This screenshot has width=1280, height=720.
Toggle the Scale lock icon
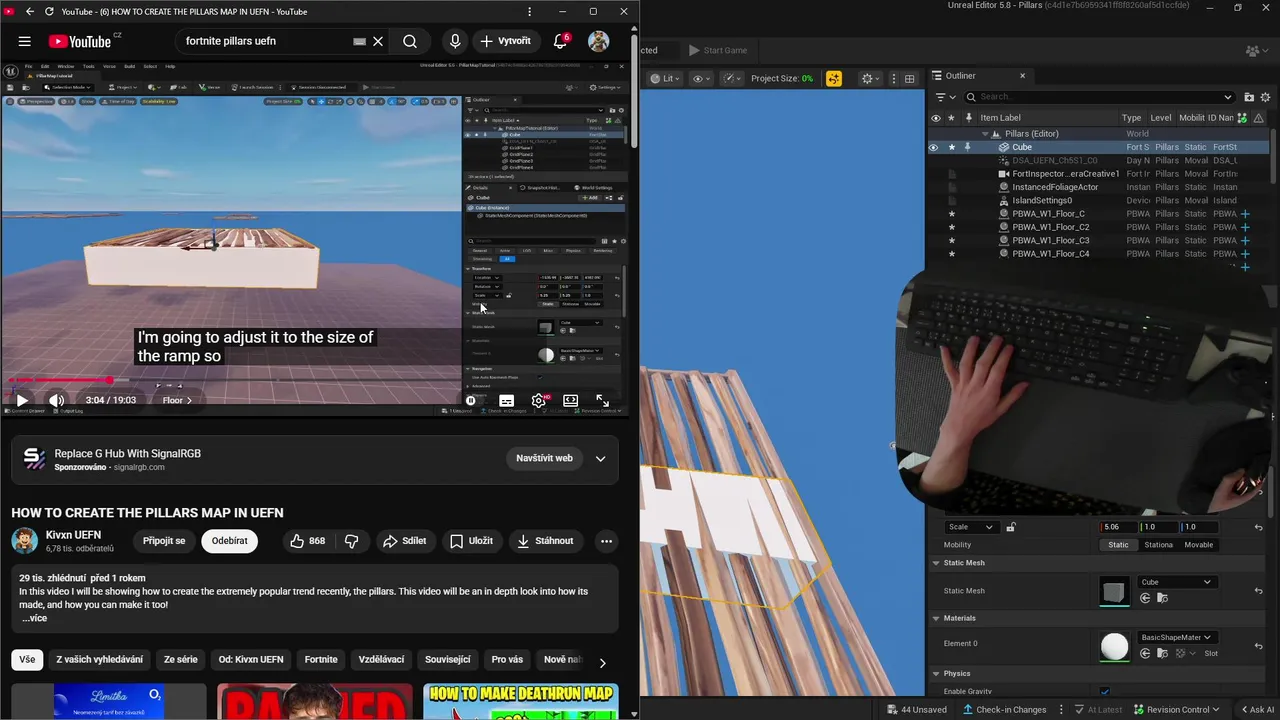(1011, 527)
